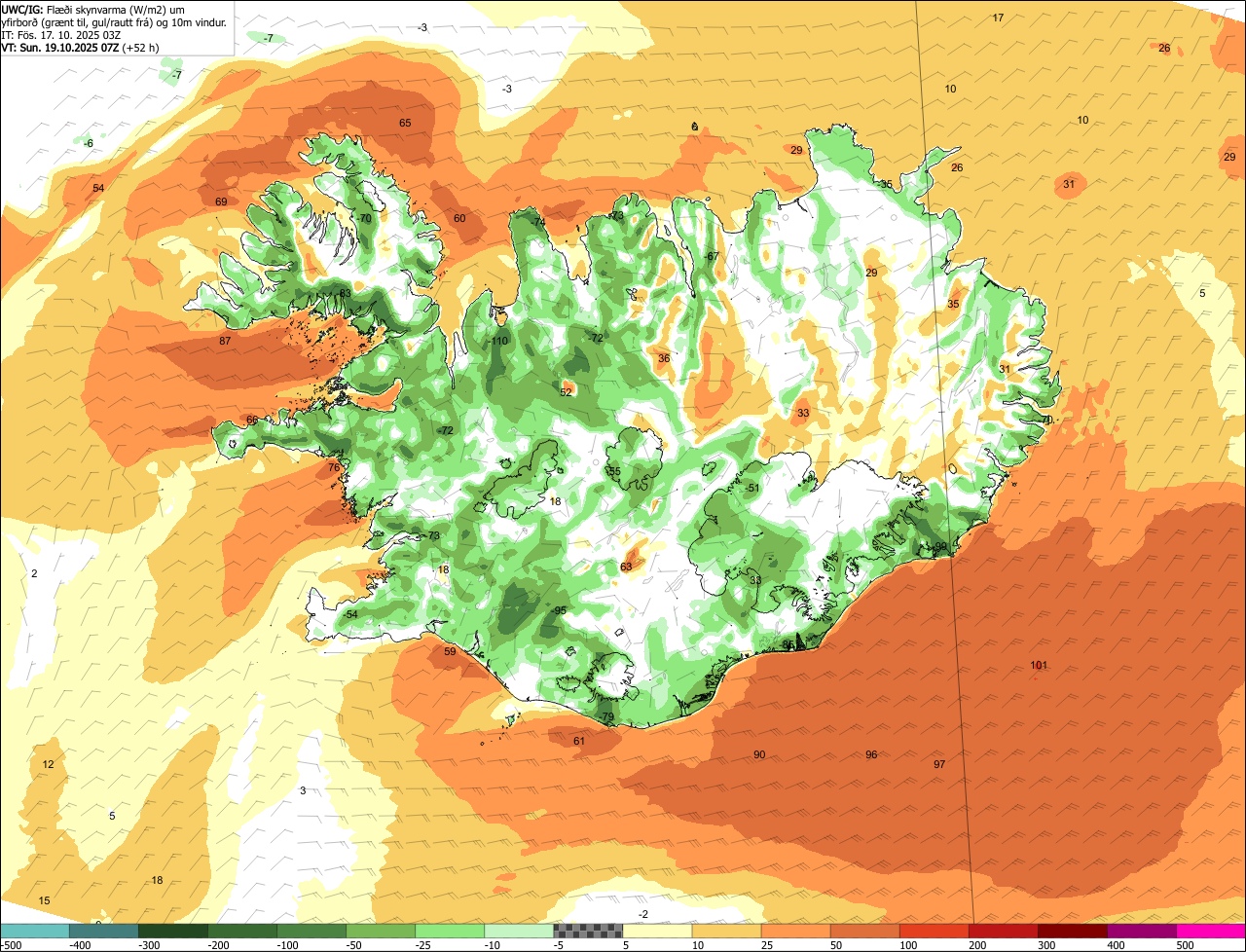Click the map value 36 in north-central Iceland
Screen dimensions: 1246x952
[664, 358]
